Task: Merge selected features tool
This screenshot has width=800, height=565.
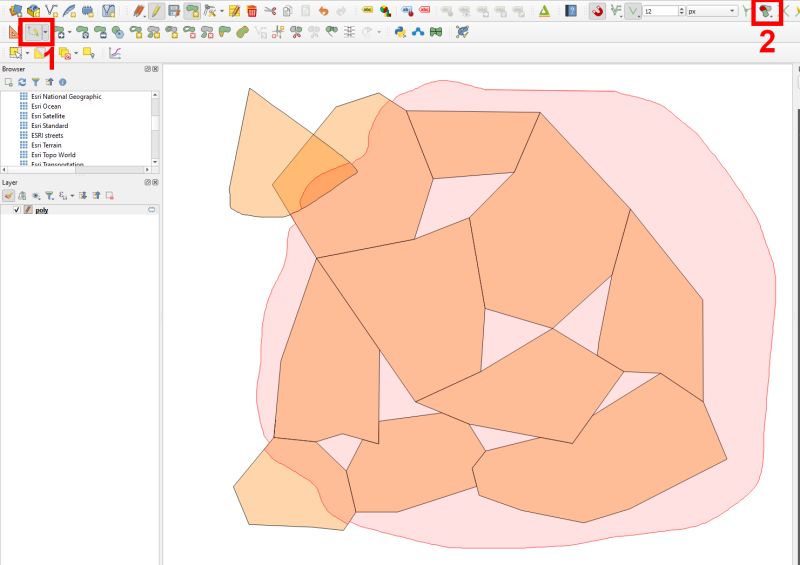Action: tap(332, 32)
